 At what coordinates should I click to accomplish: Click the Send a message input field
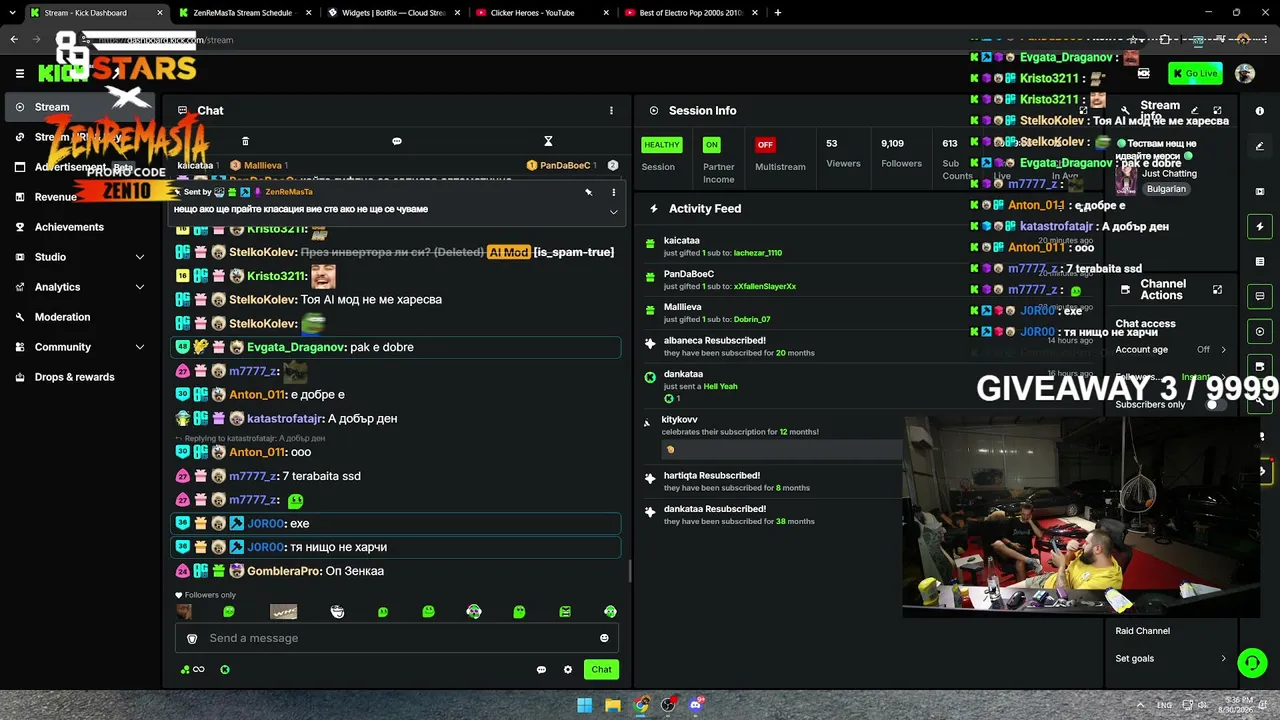tap(397, 638)
